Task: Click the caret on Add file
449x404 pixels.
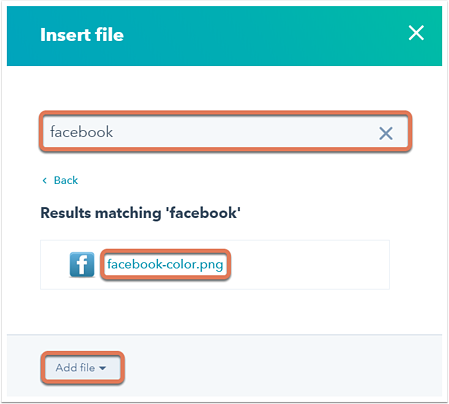Action: [103, 368]
